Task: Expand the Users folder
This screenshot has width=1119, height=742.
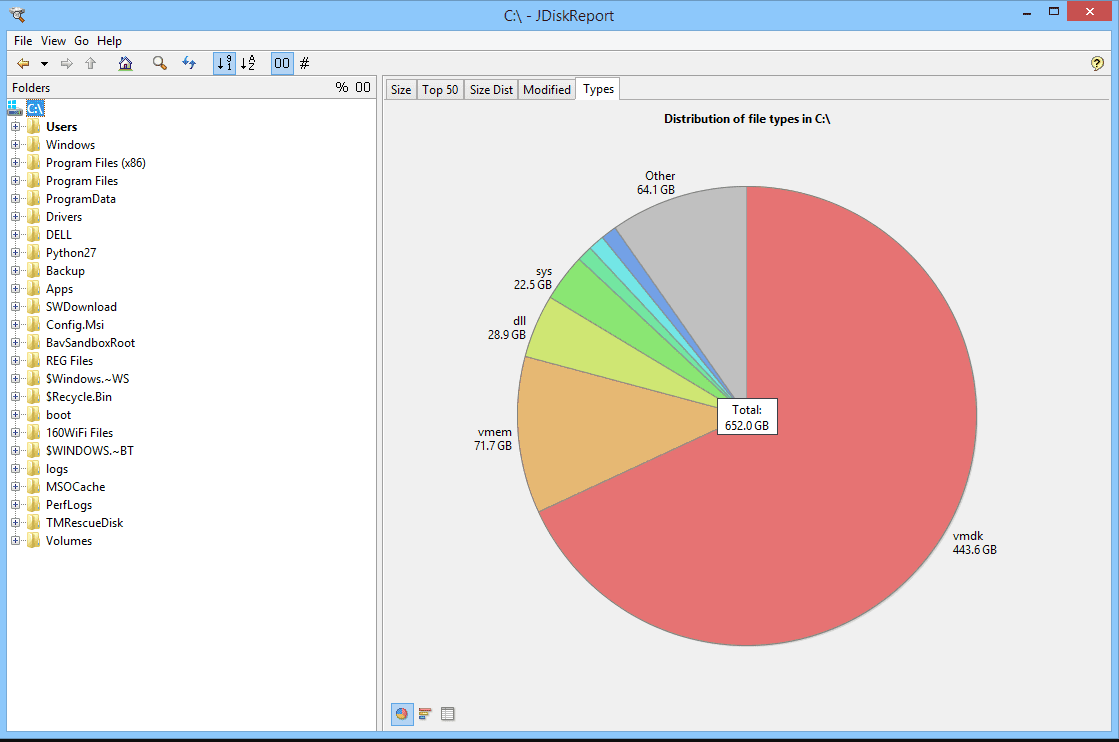Action: (15, 126)
